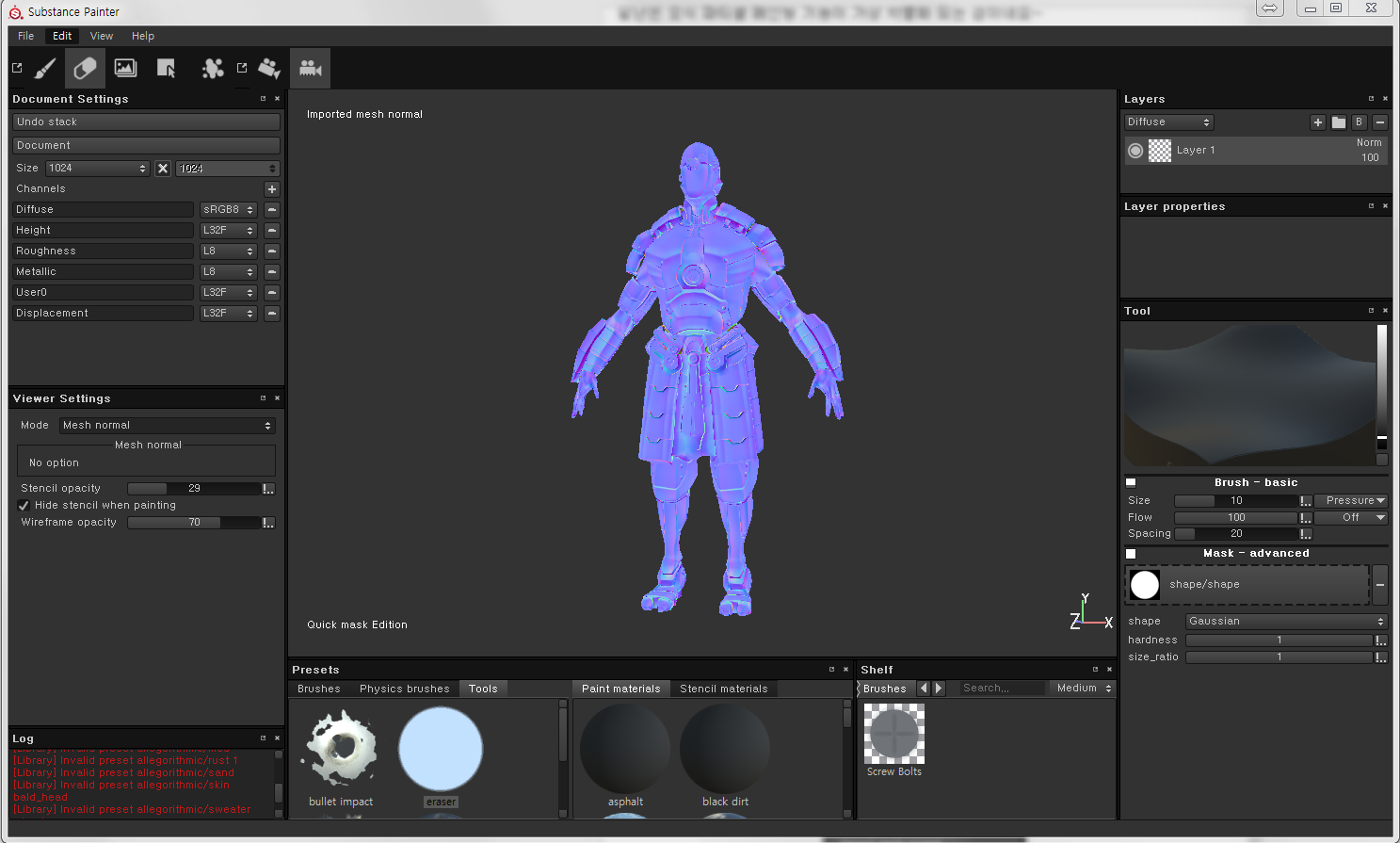Collapse the Brush - basic section
Image resolution: width=1400 pixels, height=843 pixels.
coord(1131,482)
